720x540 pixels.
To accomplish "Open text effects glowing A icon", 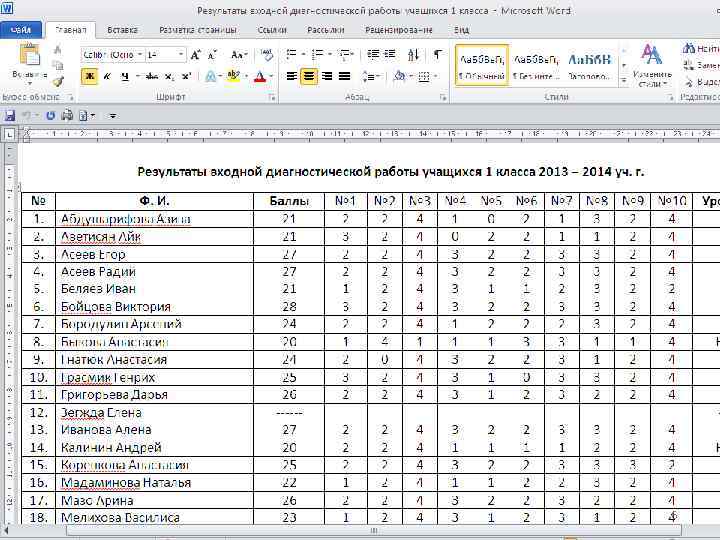I will click(210, 76).
